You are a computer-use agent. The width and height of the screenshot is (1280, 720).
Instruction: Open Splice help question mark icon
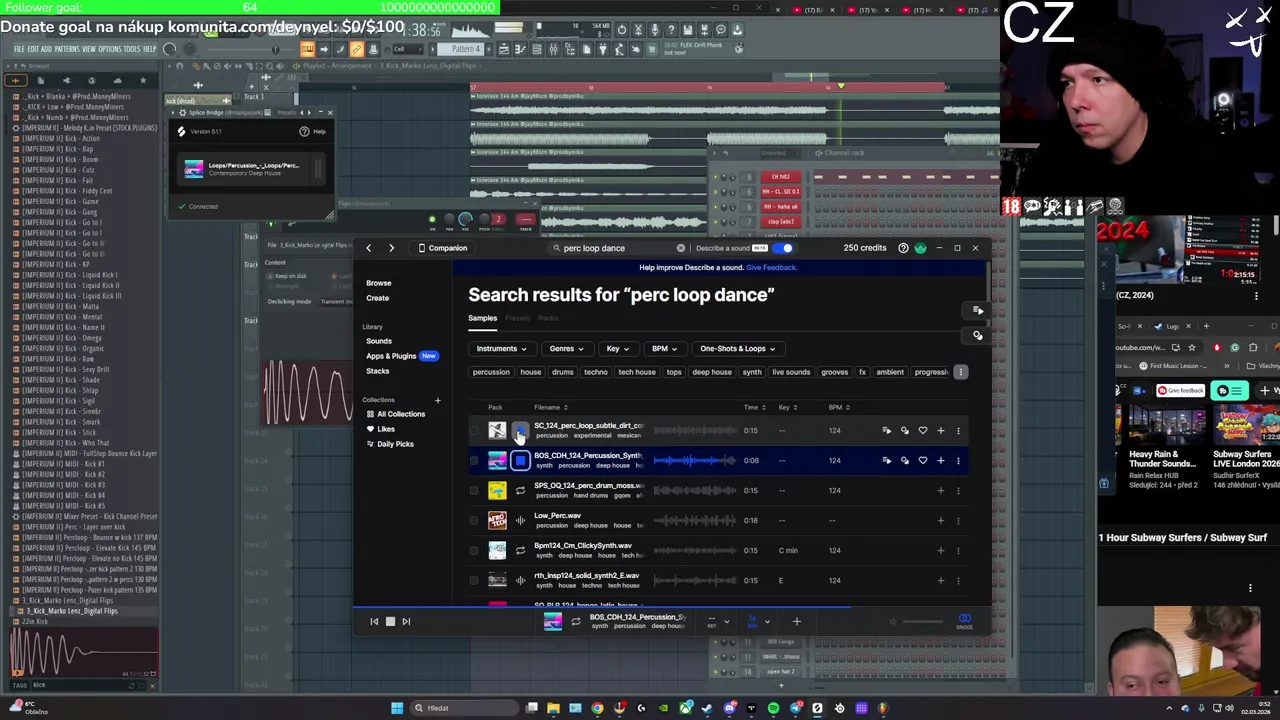(x=903, y=248)
